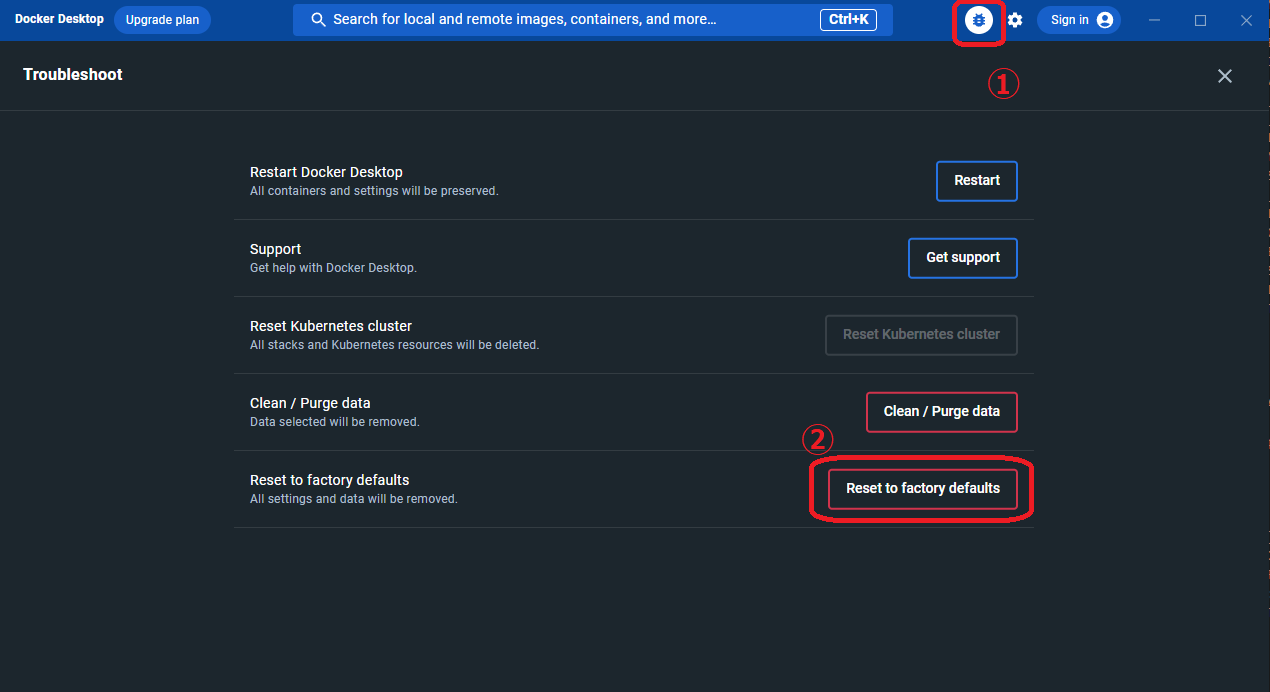Click the Ctrl+K shortcut badge
This screenshot has width=1270, height=692.
[x=848, y=20]
